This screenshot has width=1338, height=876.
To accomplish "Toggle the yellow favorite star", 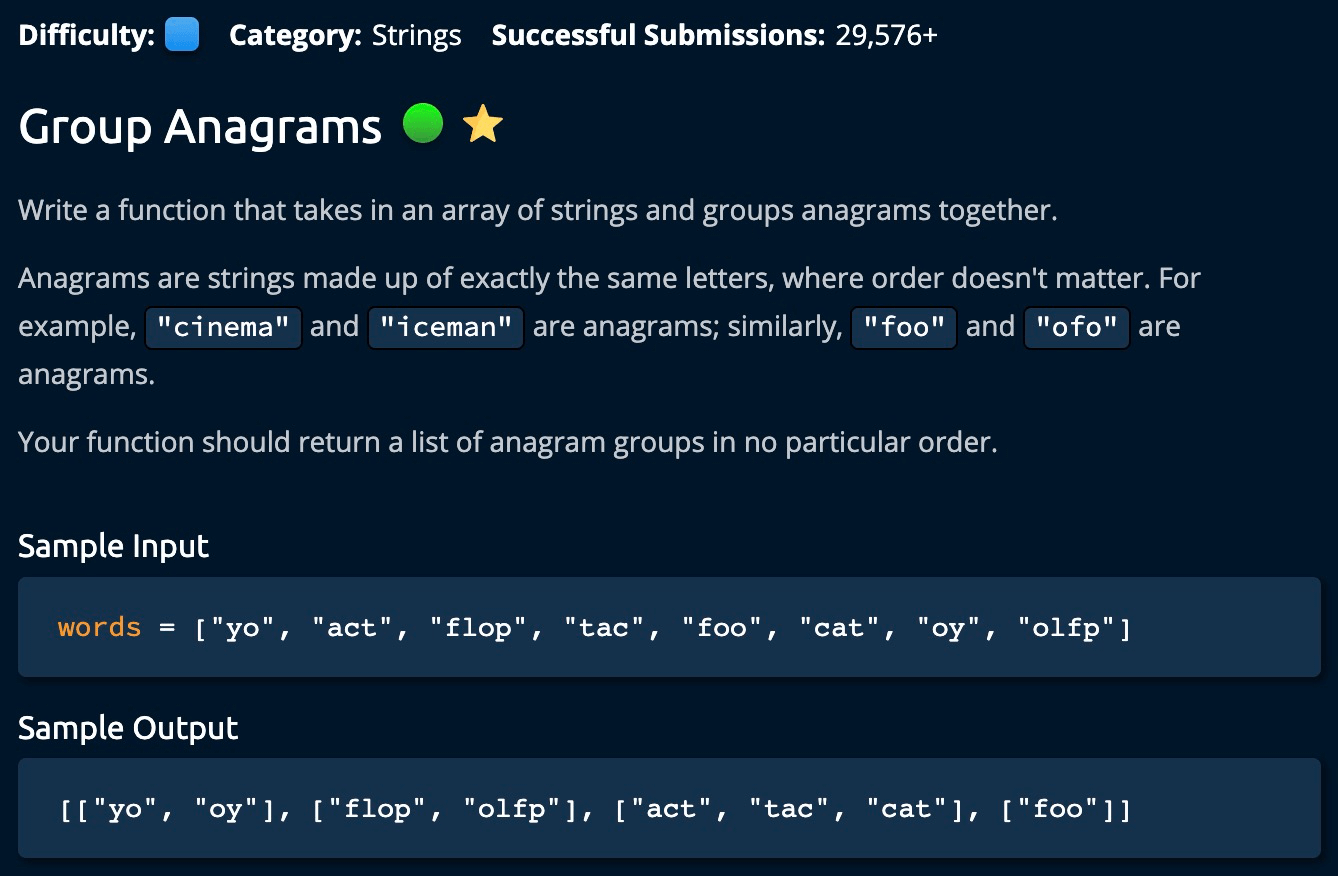I will 483,125.
